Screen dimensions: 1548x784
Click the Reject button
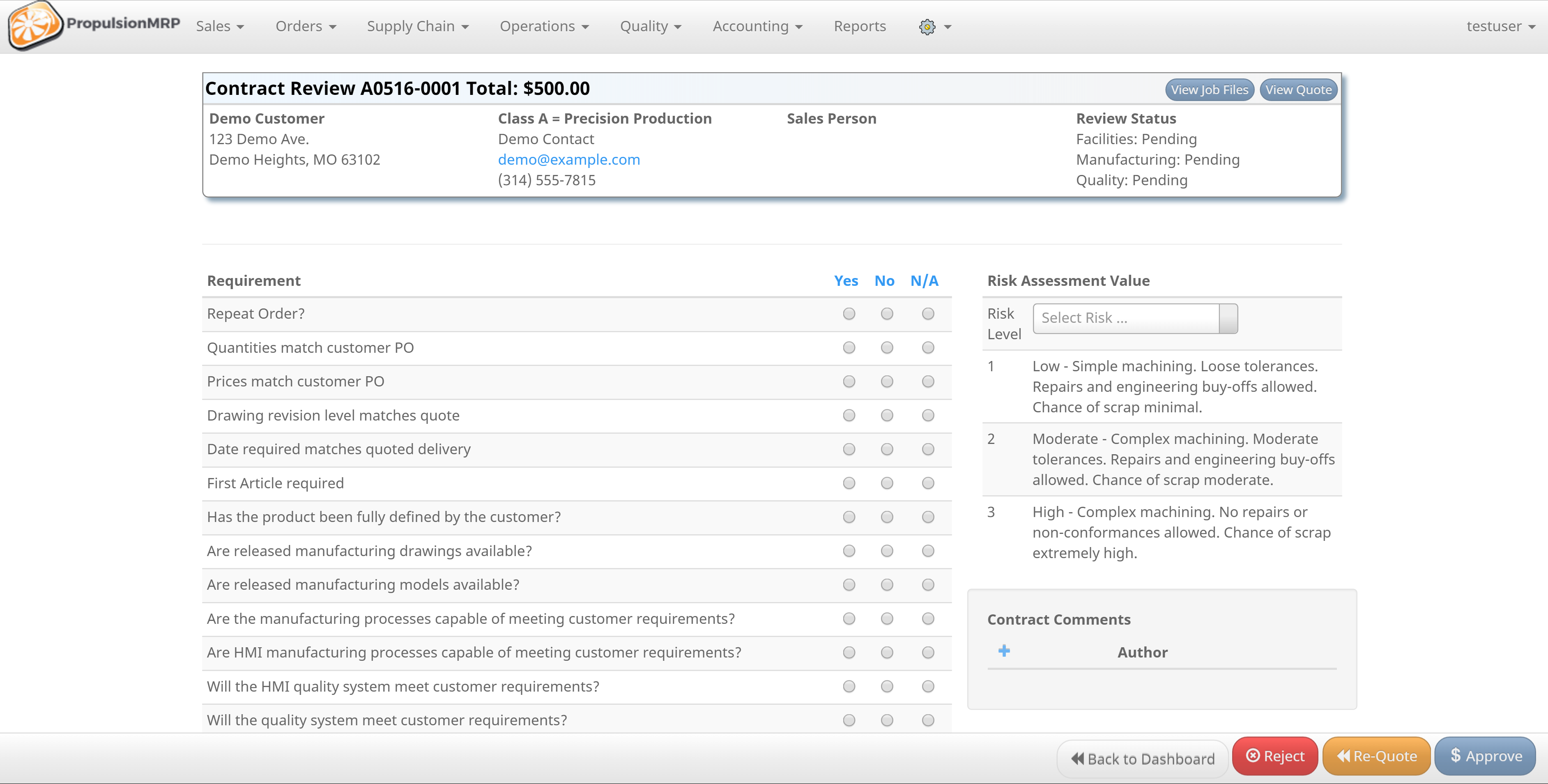[1274, 756]
